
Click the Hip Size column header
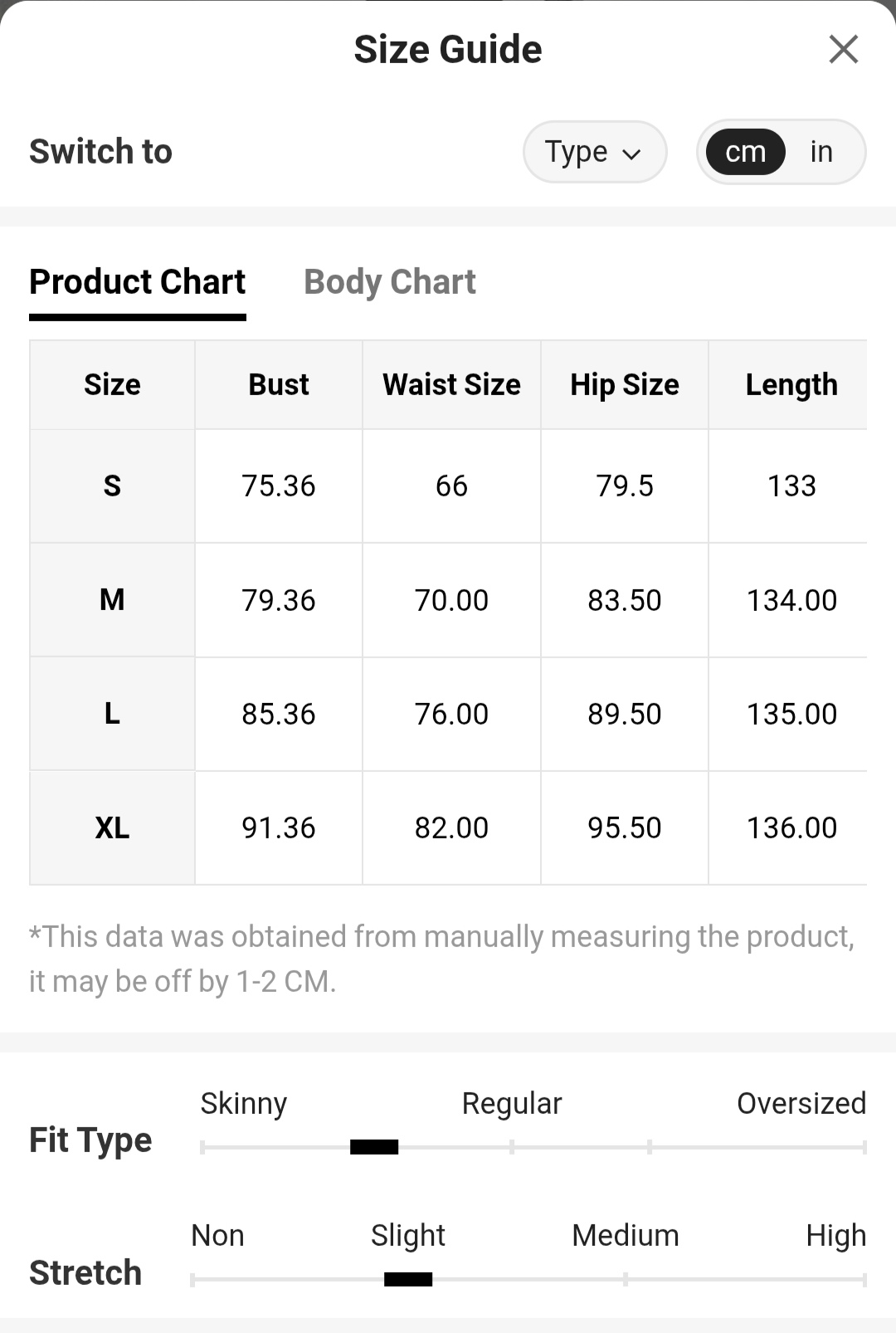click(x=625, y=385)
